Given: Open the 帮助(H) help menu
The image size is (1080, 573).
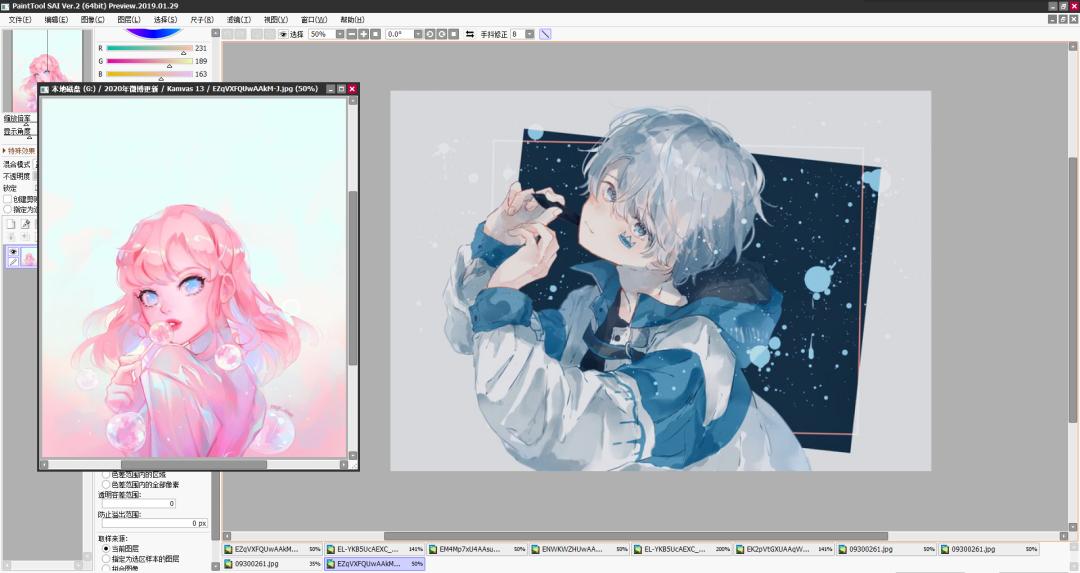Looking at the screenshot, I should point(352,20).
